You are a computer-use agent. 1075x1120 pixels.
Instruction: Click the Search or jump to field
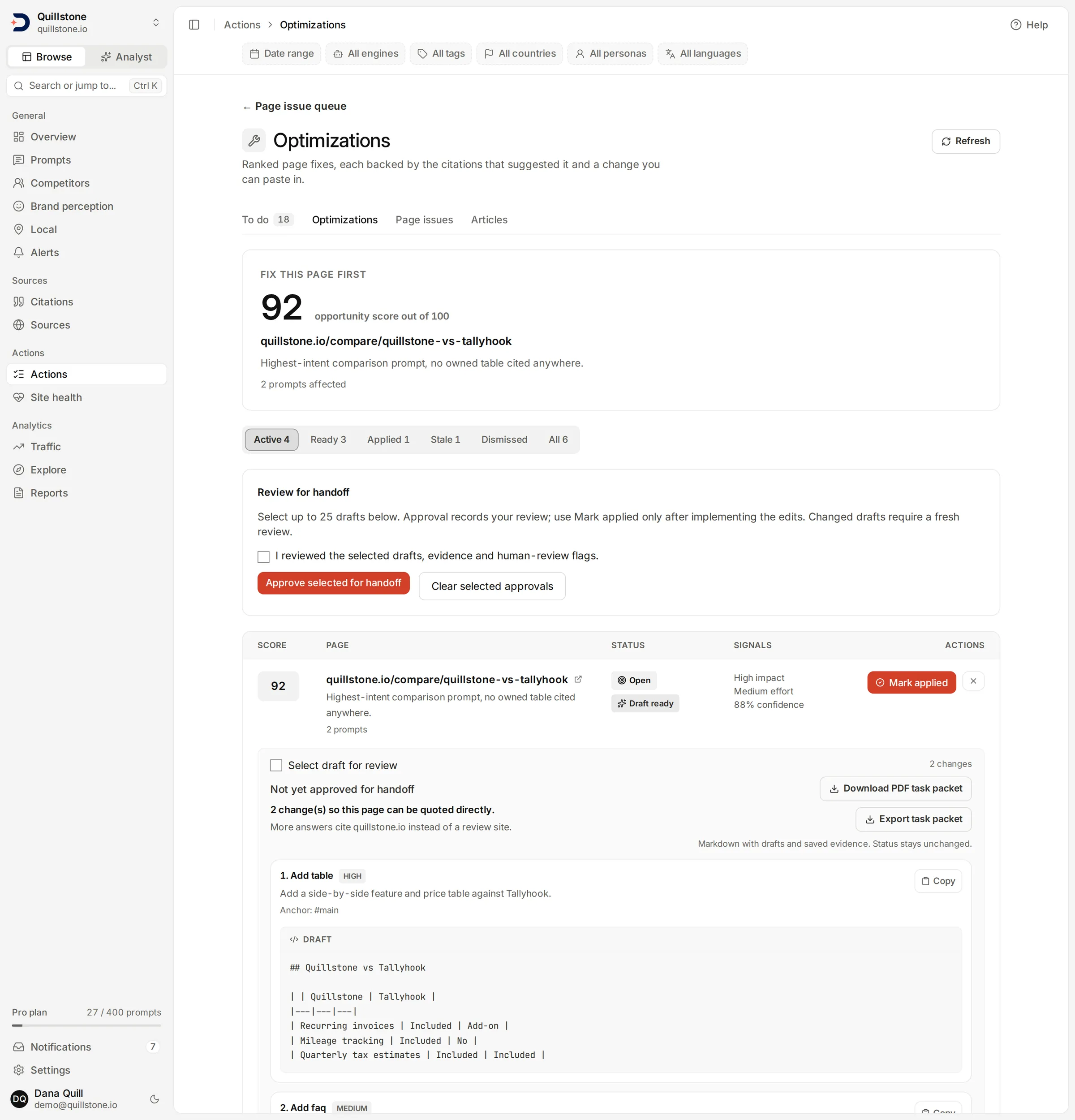(x=87, y=85)
